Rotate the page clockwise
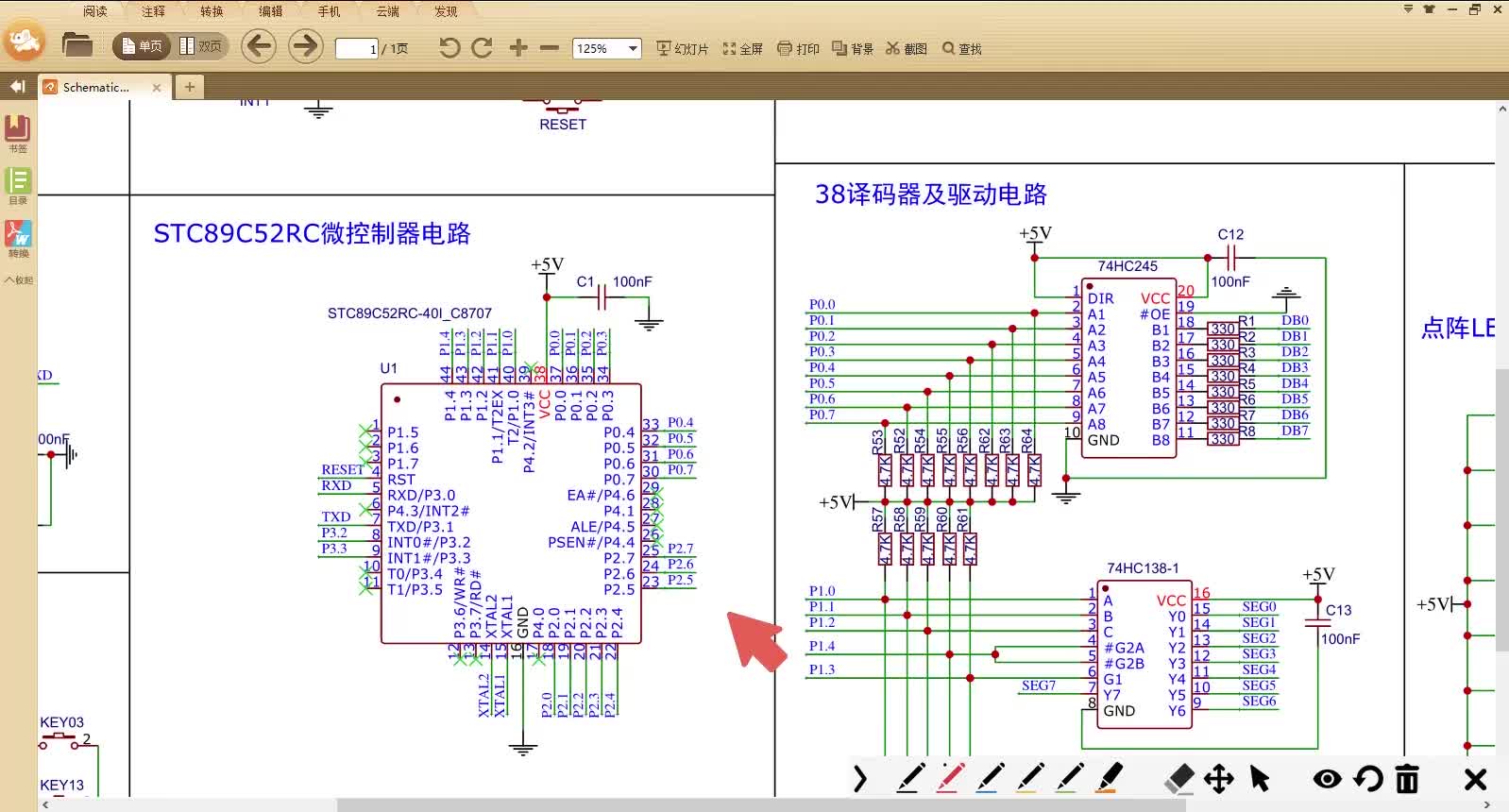Image resolution: width=1509 pixels, height=812 pixels. point(483,48)
